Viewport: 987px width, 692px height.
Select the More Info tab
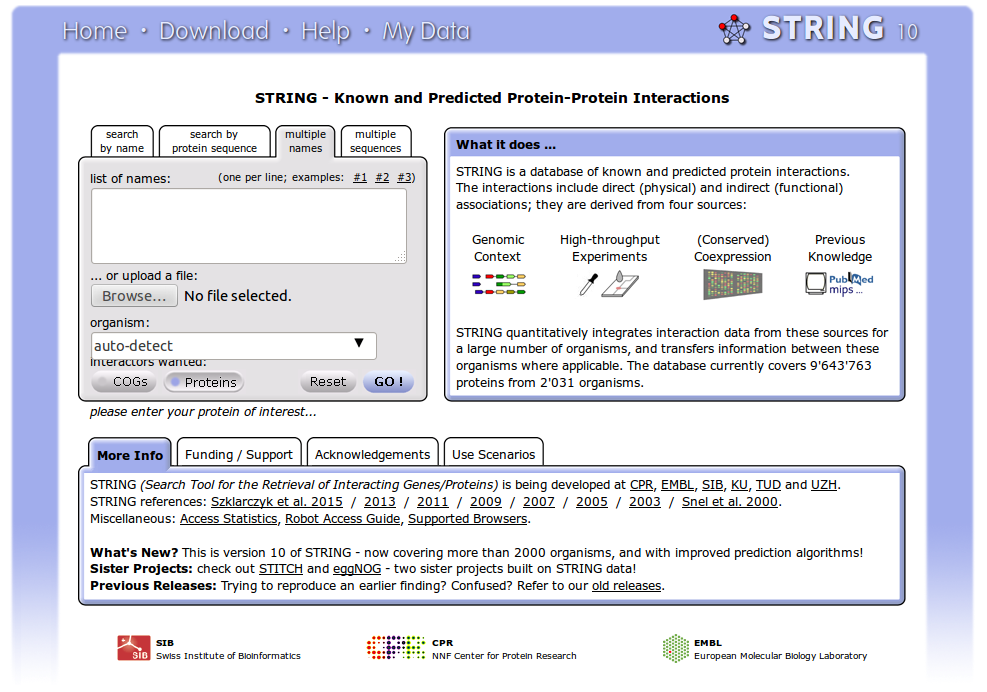click(130, 455)
